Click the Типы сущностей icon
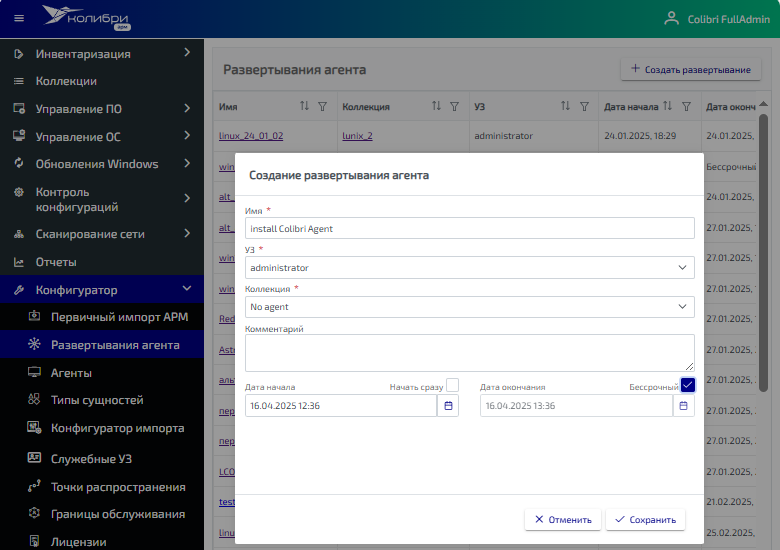 [34, 399]
